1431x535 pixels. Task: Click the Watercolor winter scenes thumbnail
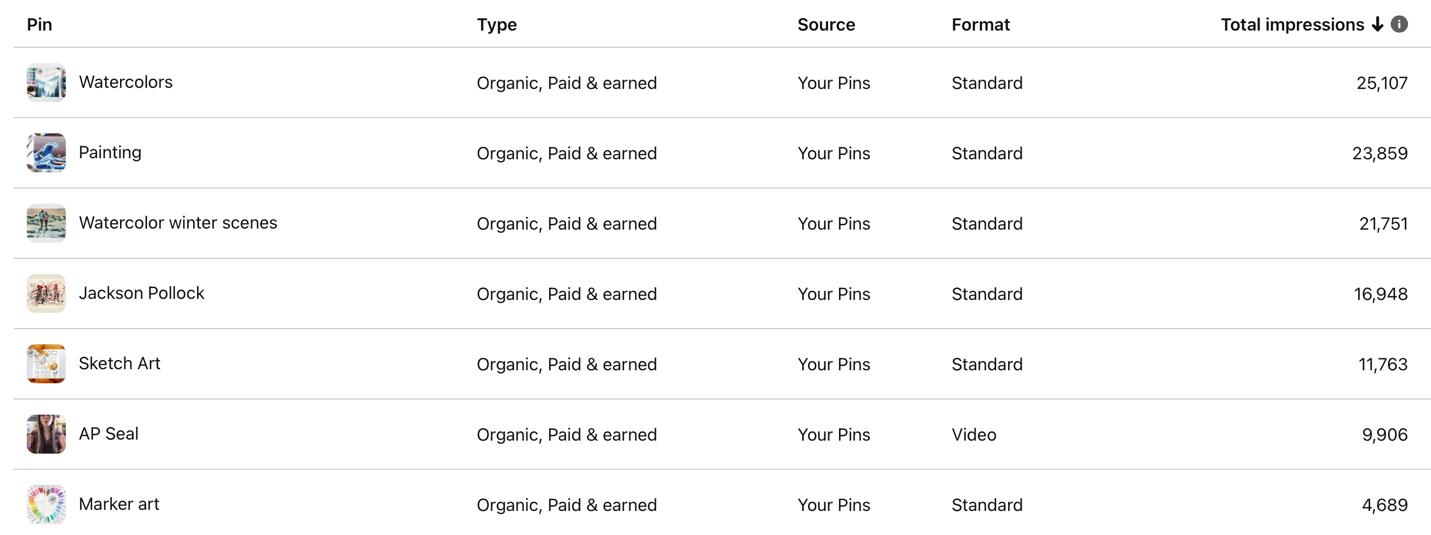(x=46, y=223)
